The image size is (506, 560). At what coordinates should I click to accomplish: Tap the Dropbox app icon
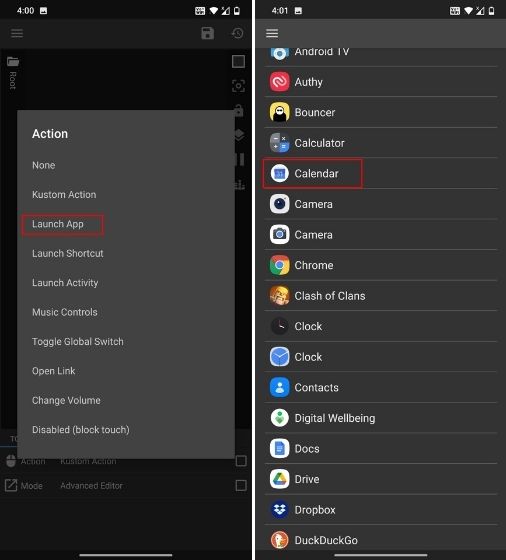(279, 510)
